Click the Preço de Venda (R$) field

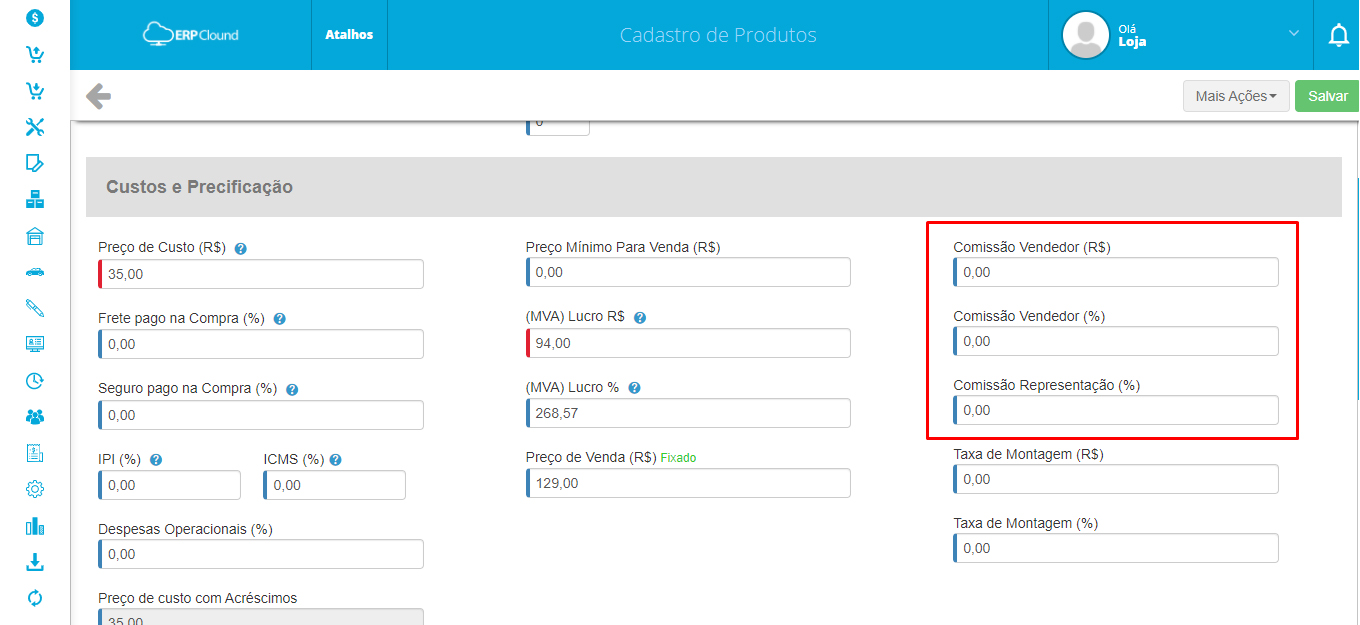(x=688, y=483)
